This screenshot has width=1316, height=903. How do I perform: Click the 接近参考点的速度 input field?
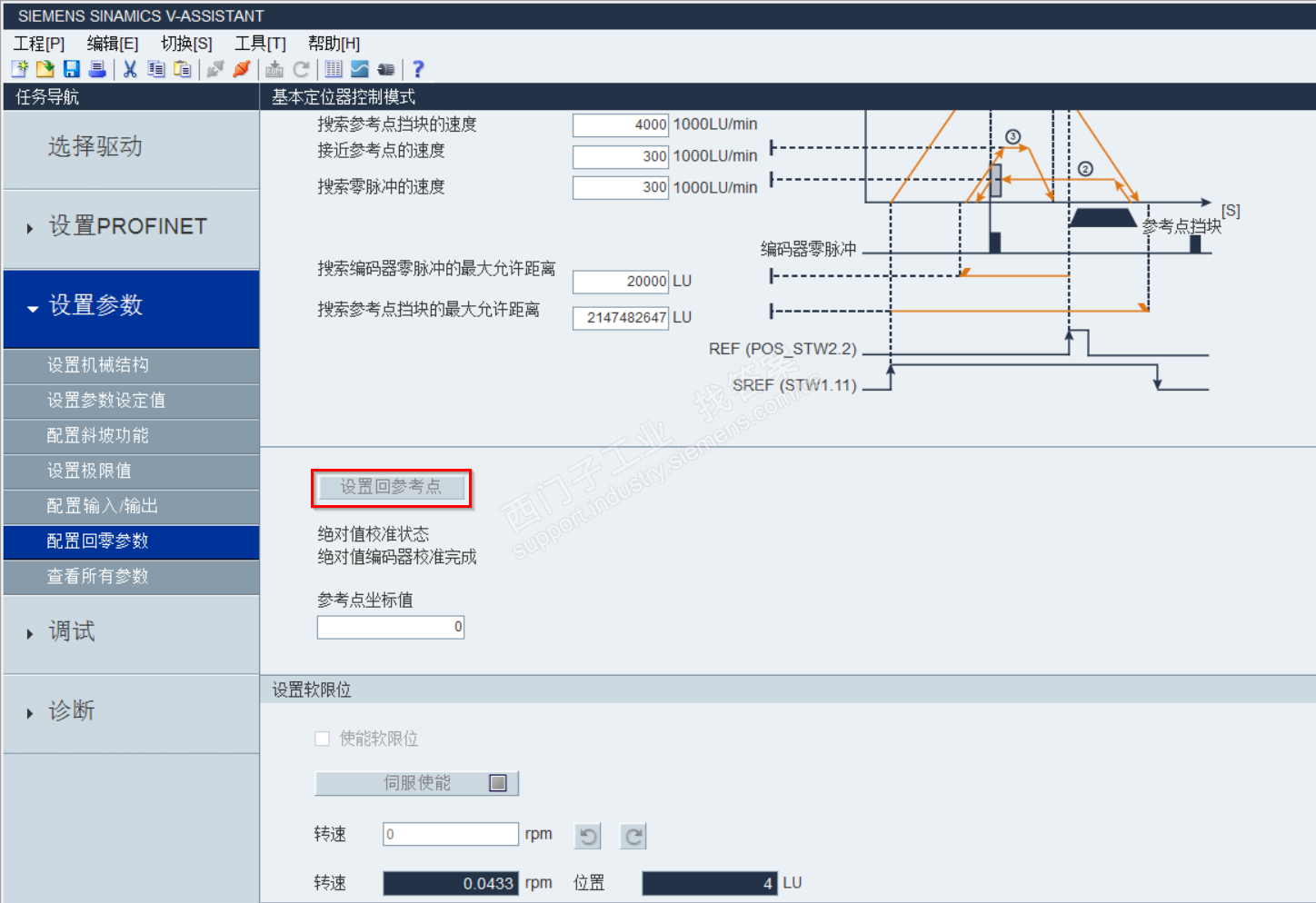point(621,156)
